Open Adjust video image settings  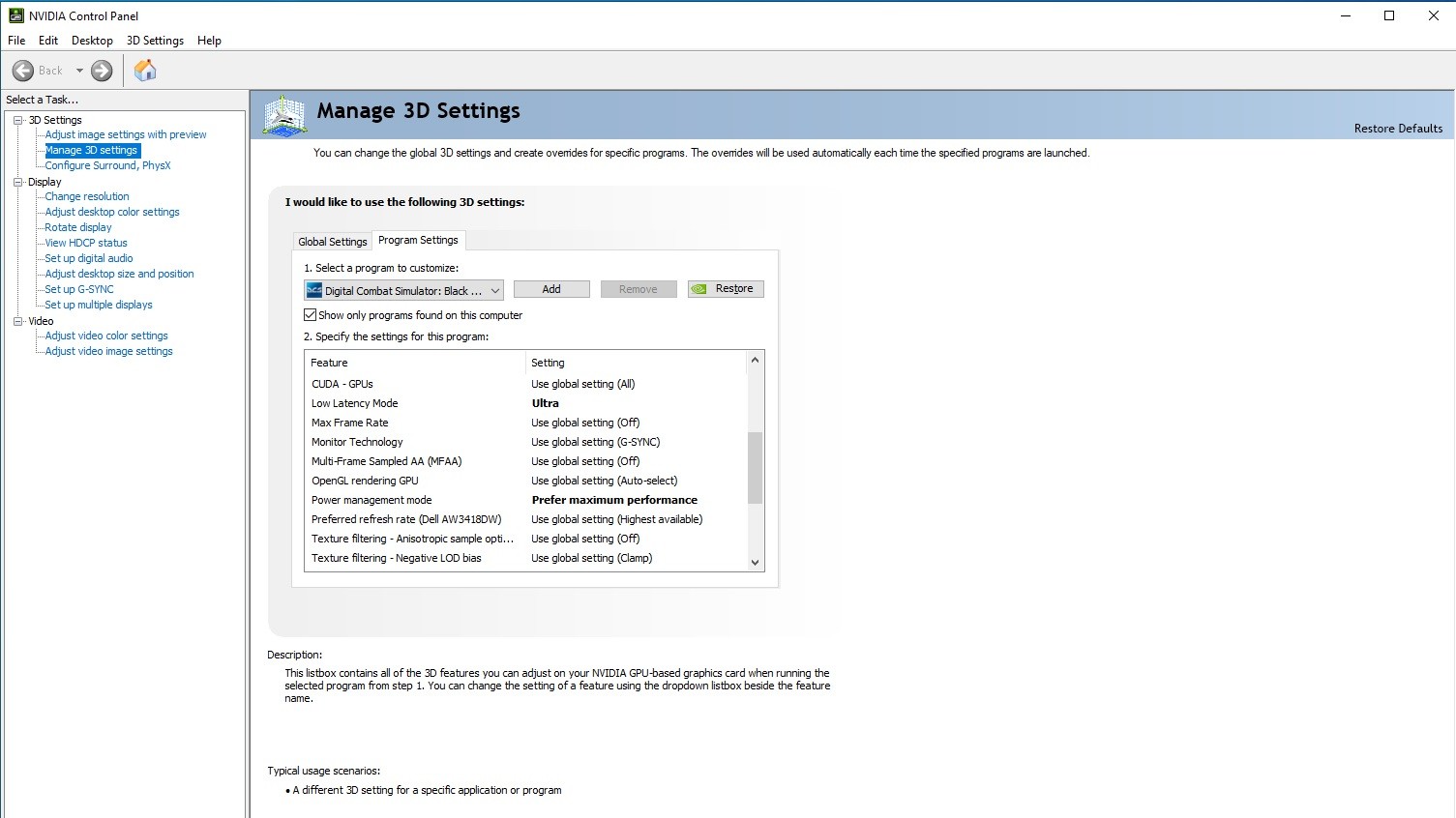(108, 351)
